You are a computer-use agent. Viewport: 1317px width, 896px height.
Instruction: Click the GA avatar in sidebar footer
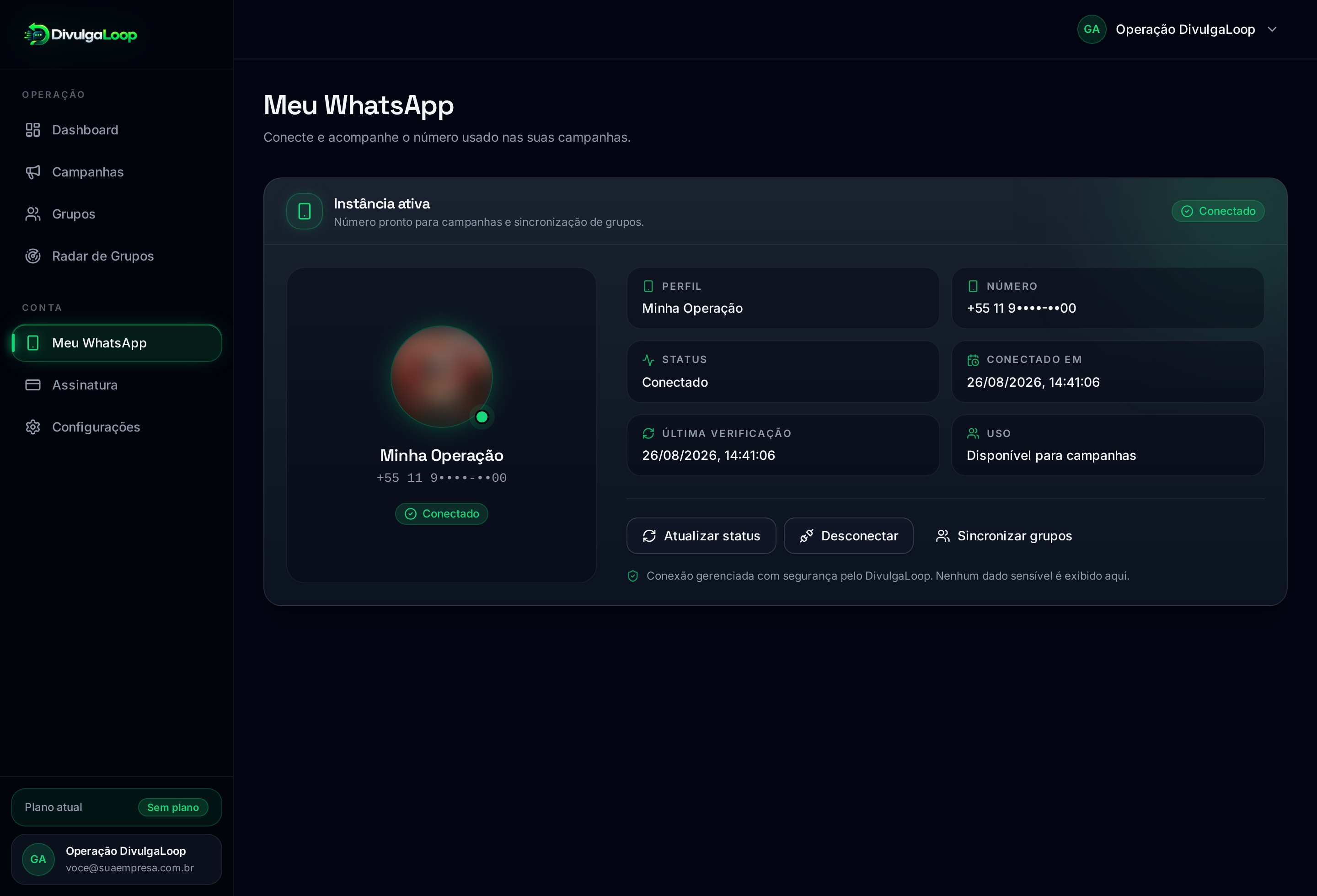coord(38,859)
